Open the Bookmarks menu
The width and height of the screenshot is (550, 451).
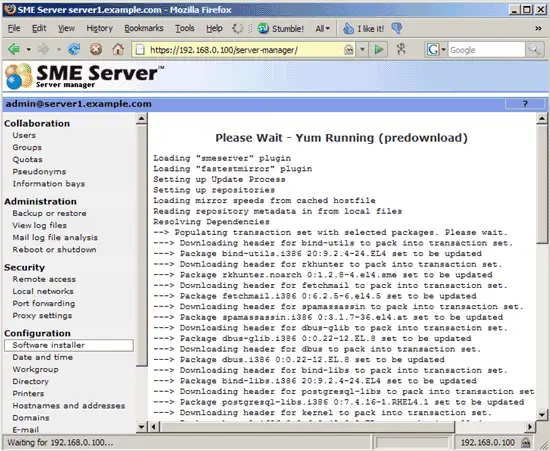144,28
